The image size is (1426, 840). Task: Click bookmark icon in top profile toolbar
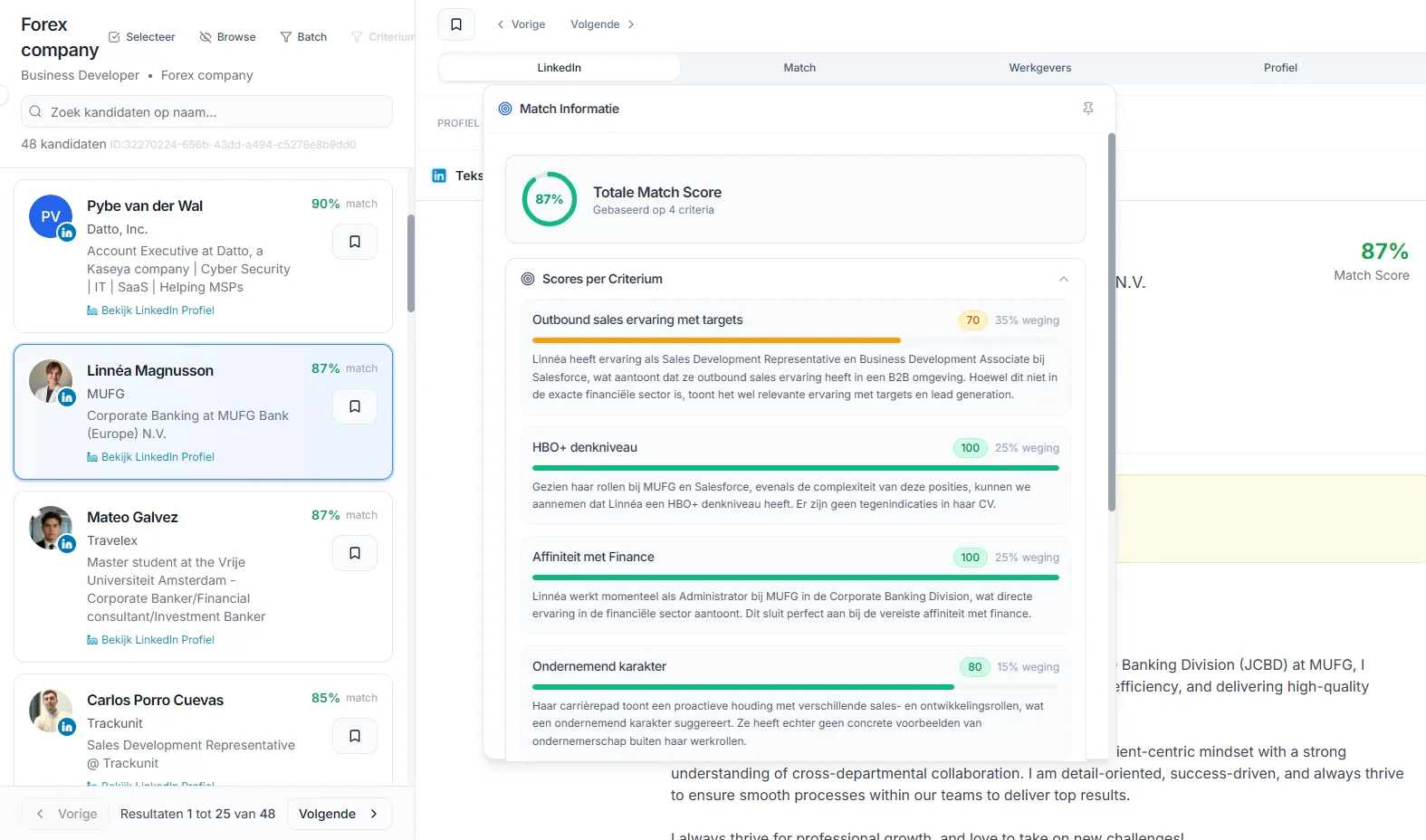coord(456,24)
